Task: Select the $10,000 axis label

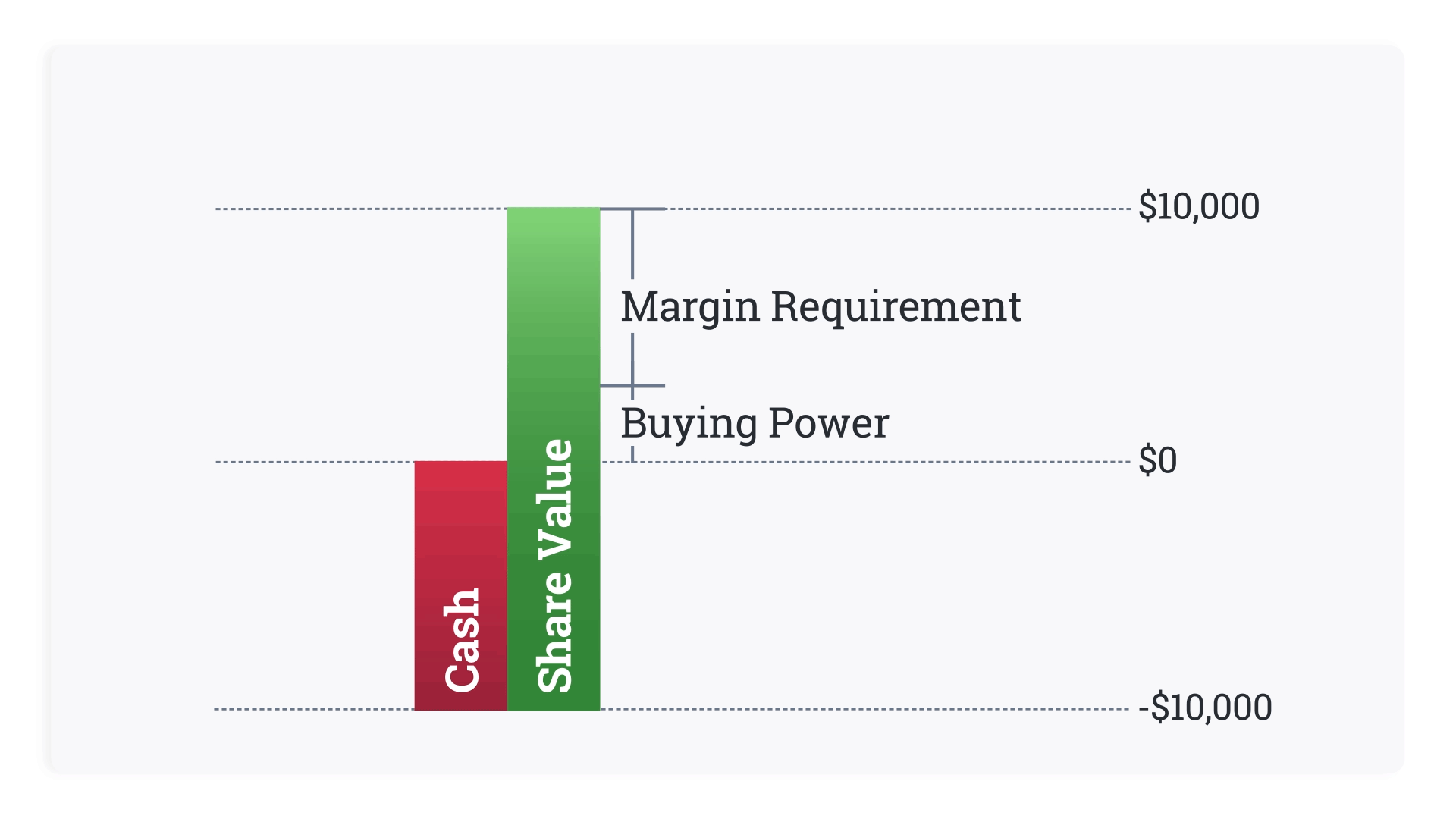Action: click(x=1198, y=207)
